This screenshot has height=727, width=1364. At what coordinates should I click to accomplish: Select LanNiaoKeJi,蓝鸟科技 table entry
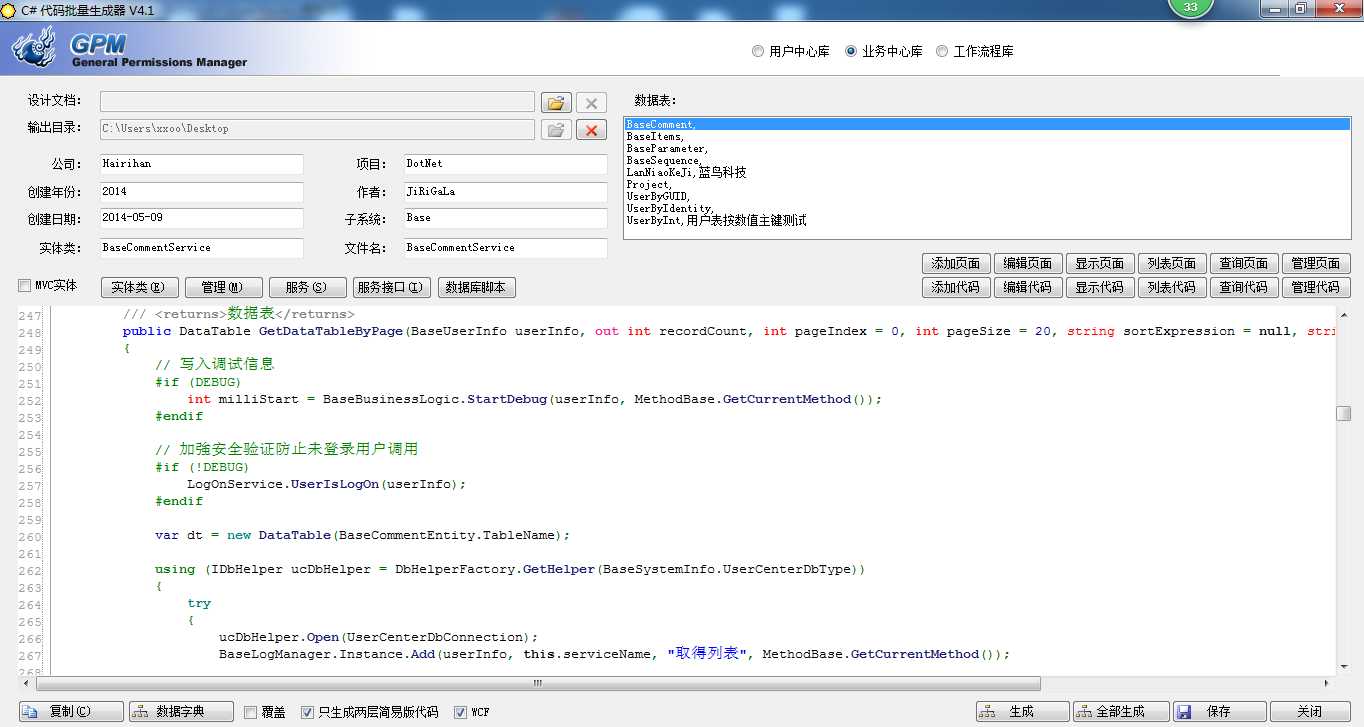(x=987, y=173)
